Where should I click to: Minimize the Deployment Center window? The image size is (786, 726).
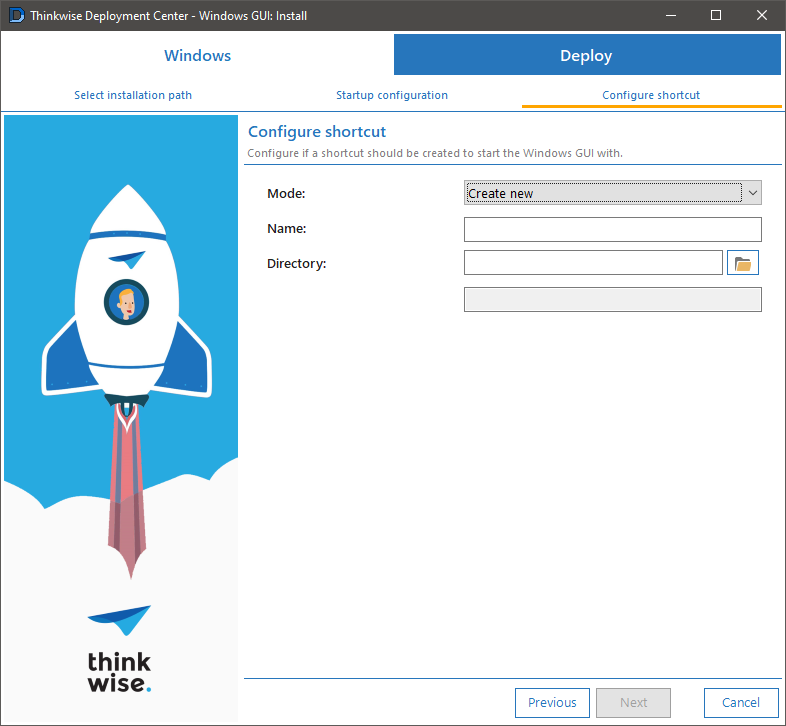(x=671, y=16)
